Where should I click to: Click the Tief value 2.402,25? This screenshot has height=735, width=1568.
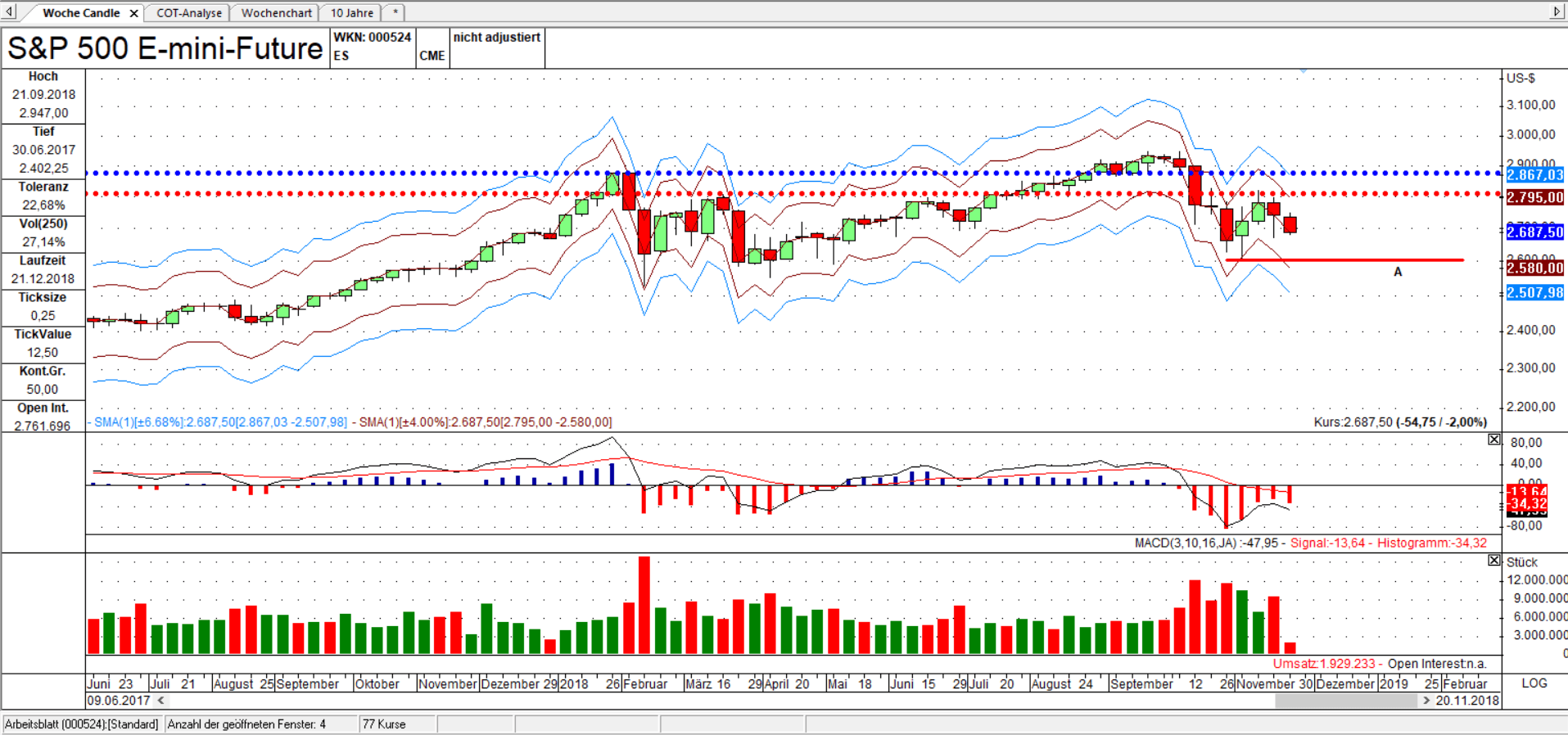point(44,168)
